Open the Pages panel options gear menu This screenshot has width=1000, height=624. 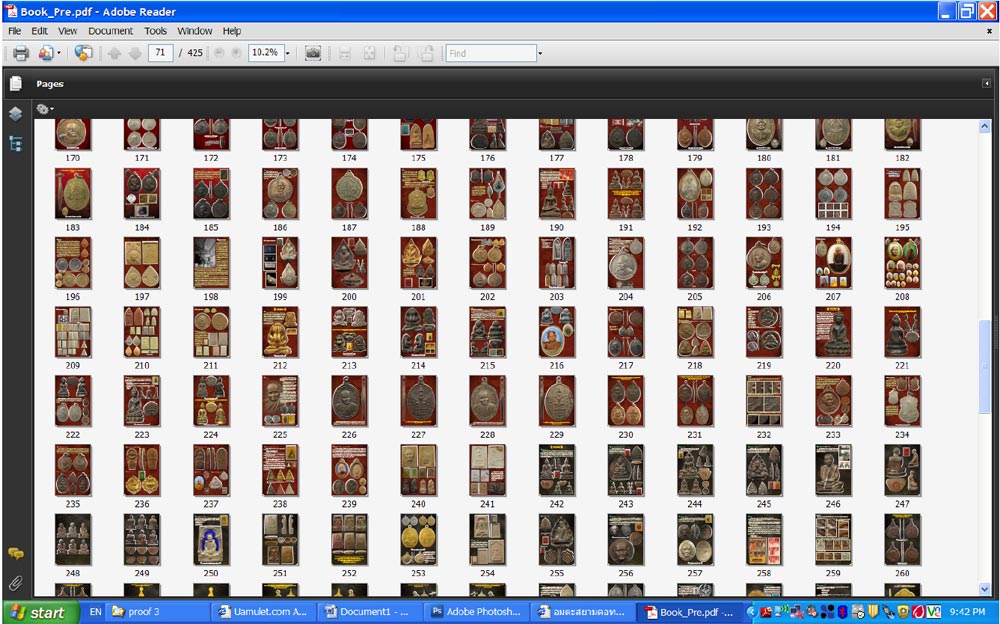click(x=45, y=109)
